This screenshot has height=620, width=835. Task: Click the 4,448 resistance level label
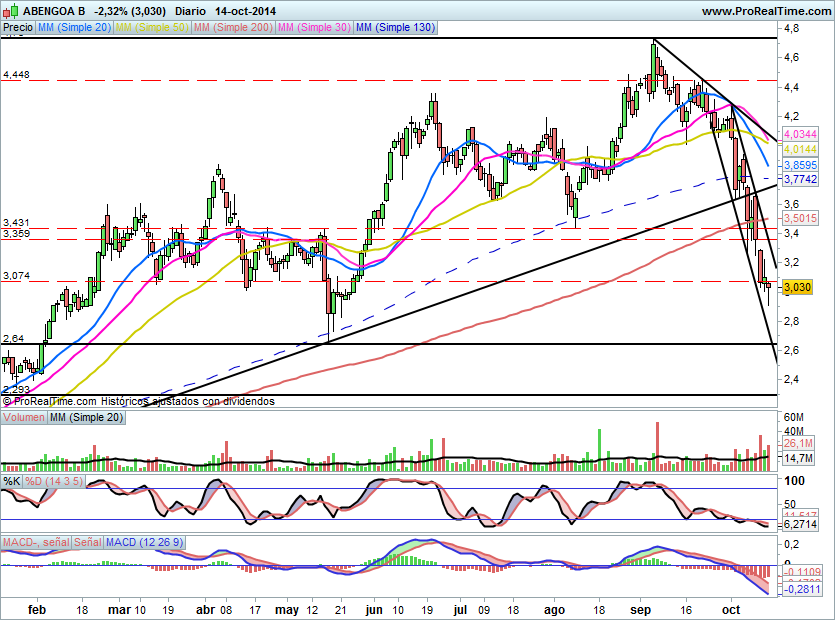pos(16,75)
